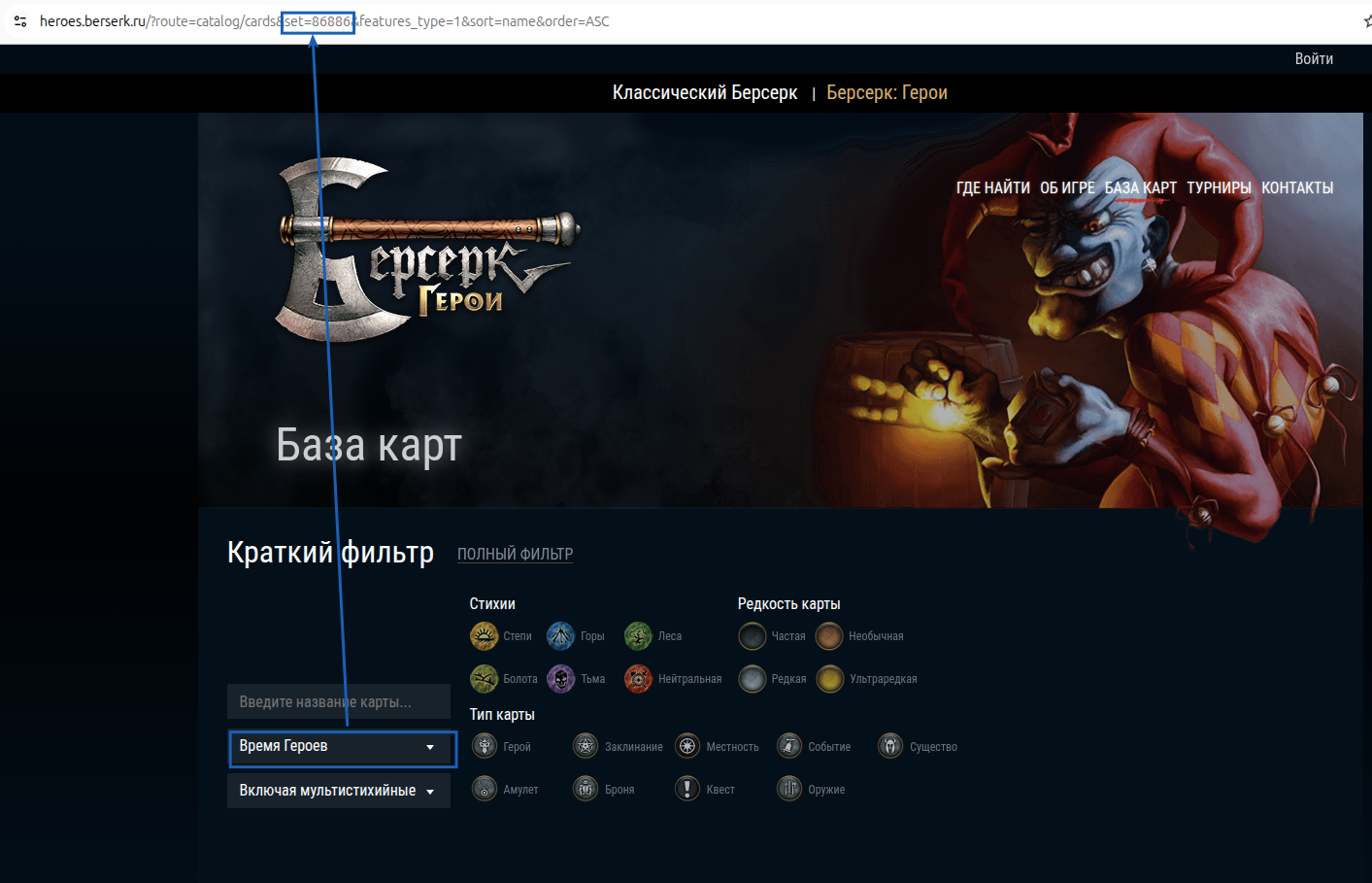
Task: Choose the Местность card type icon
Action: point(687,746)
